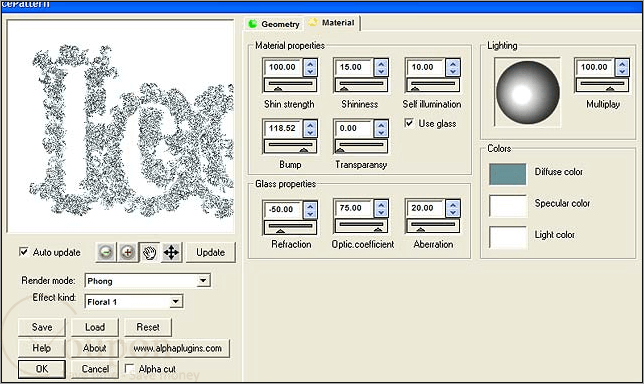Select the hand pan tool

[150, 252]
